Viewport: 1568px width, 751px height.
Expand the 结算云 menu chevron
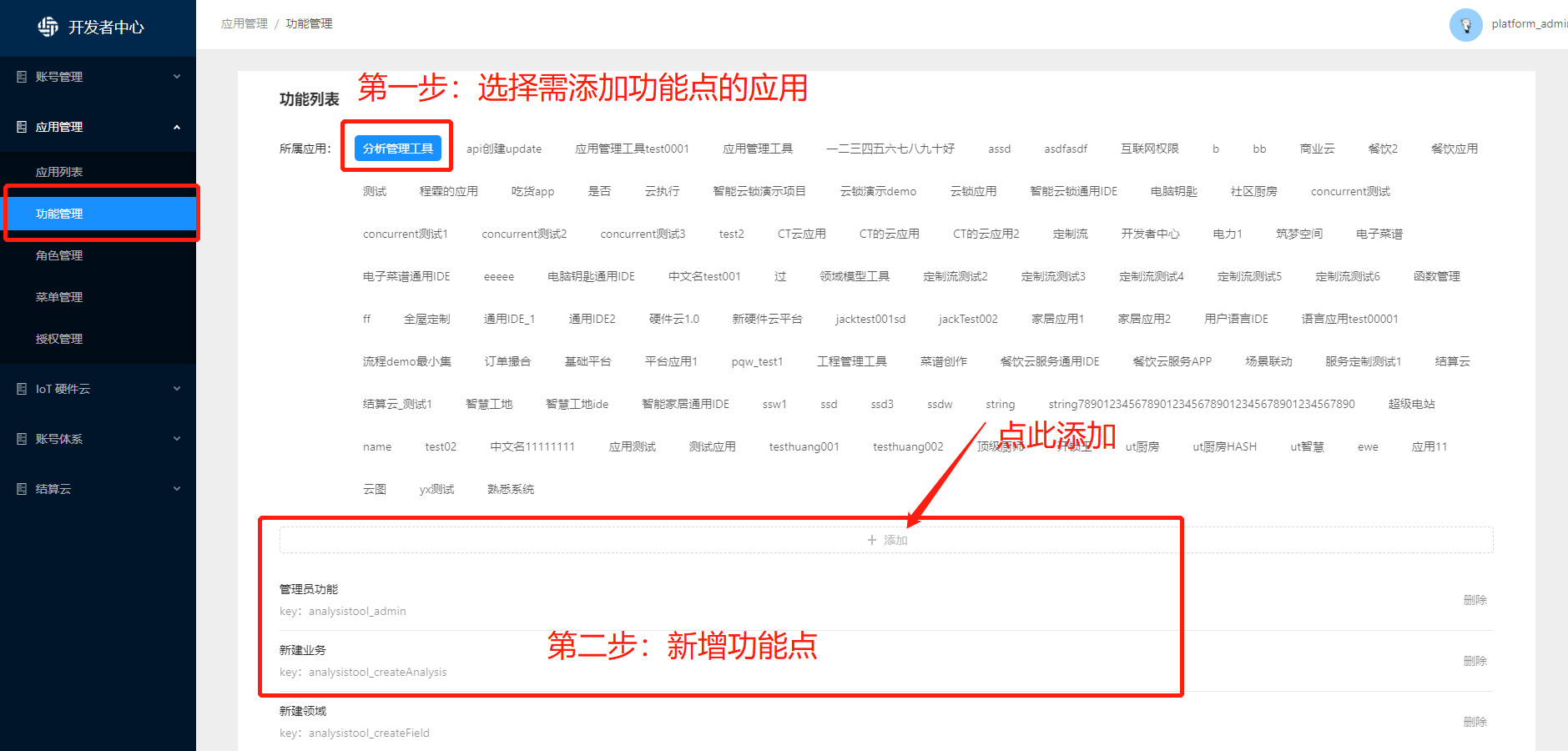click(177, 489)
